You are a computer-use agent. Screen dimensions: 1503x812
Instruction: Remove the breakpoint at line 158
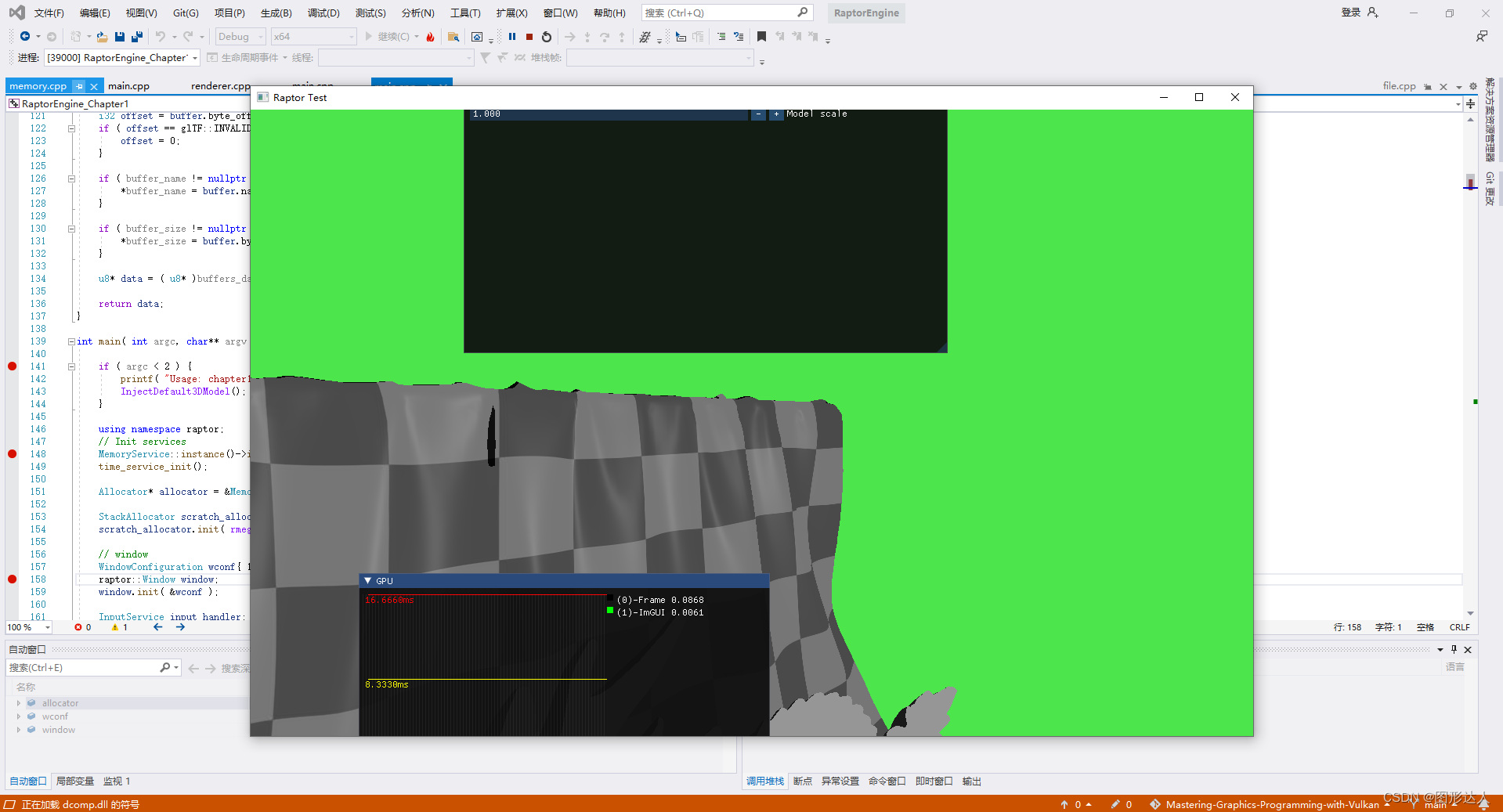coord(12,579)
